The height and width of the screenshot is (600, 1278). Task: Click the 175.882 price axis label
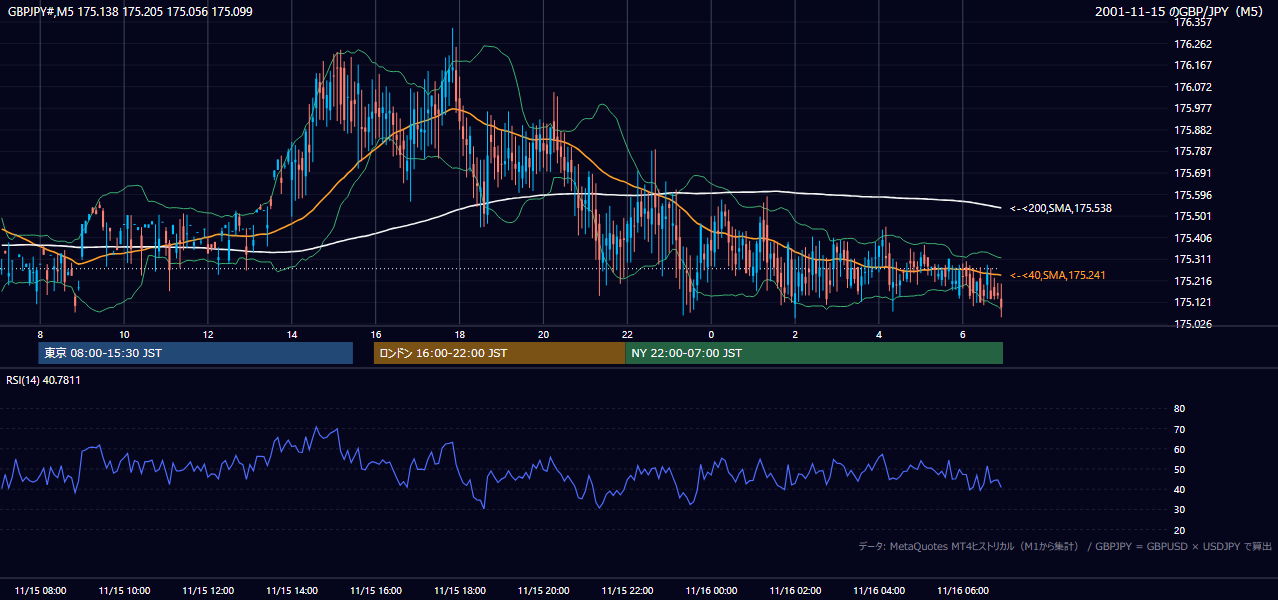tap(1193, 130)
